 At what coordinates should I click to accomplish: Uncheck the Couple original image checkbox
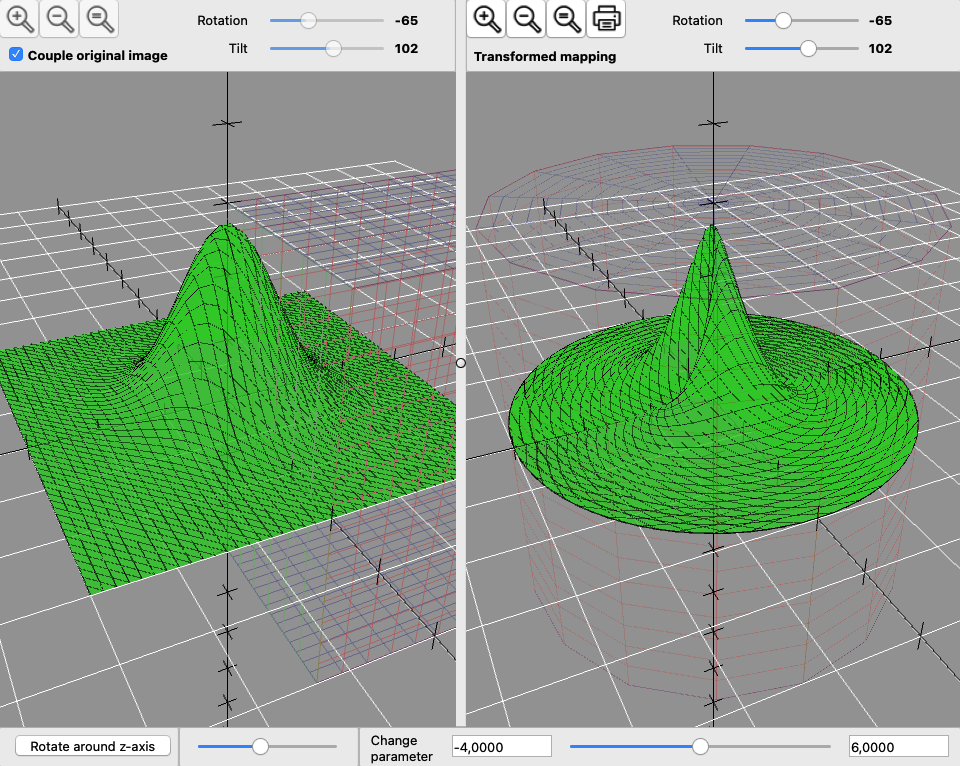[x=16, y=55]
